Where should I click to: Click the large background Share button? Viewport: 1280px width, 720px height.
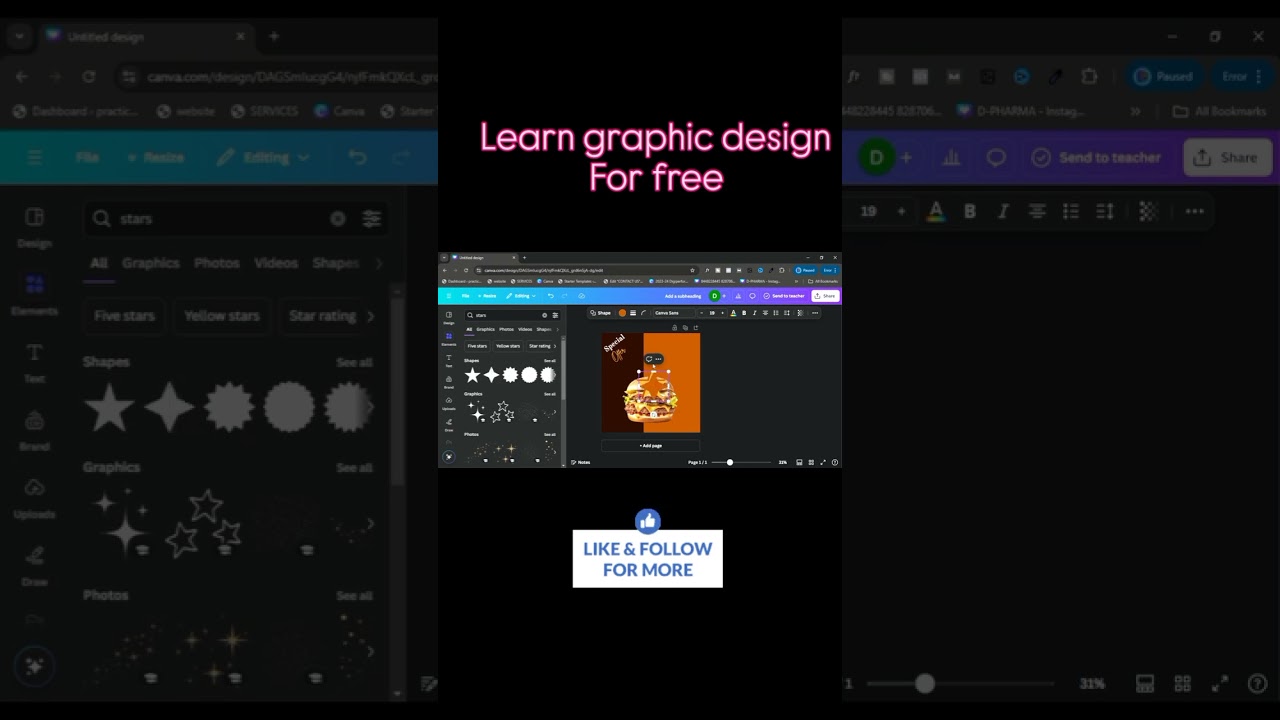coord(1227,157)
